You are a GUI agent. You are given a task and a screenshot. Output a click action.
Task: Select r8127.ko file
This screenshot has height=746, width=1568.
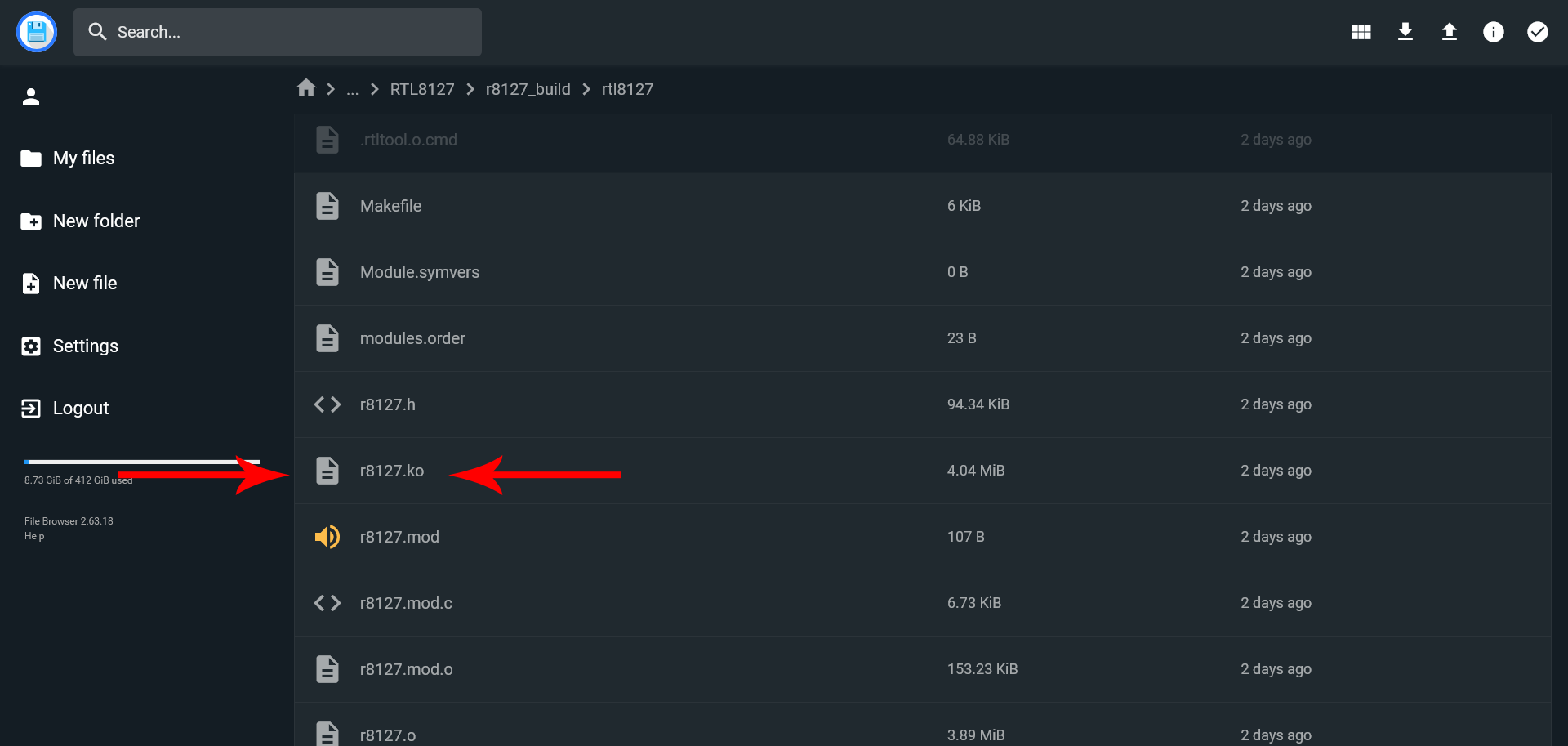(923, 471)
